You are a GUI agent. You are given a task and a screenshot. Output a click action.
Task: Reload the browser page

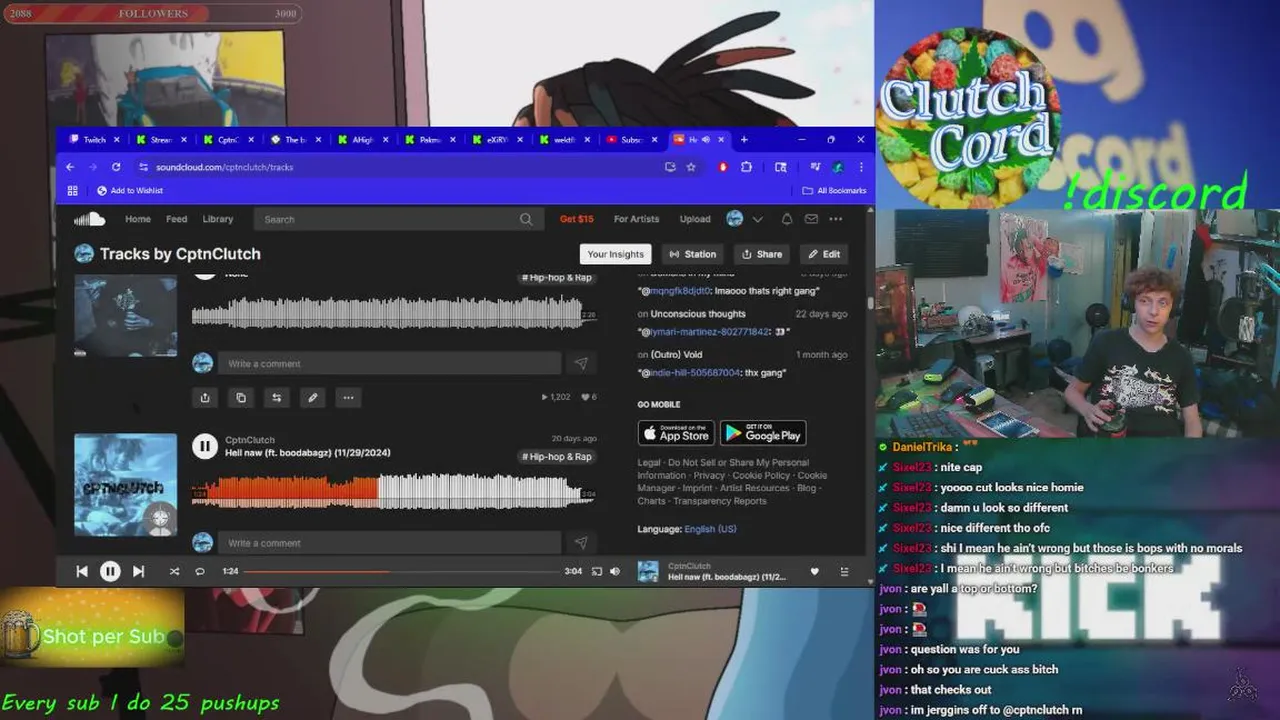pyautogui.click(x=116, y=167)
